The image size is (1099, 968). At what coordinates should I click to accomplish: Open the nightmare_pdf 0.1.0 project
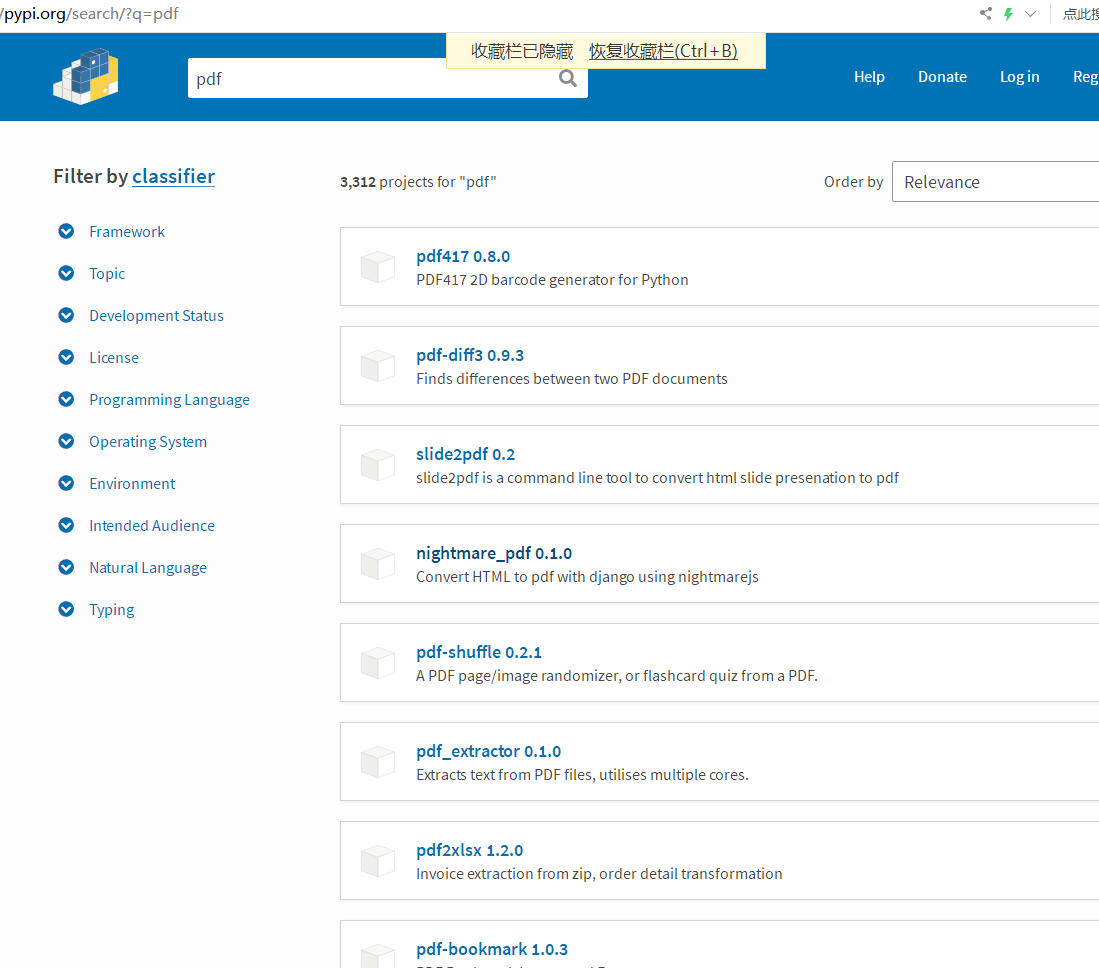point(493,553)
